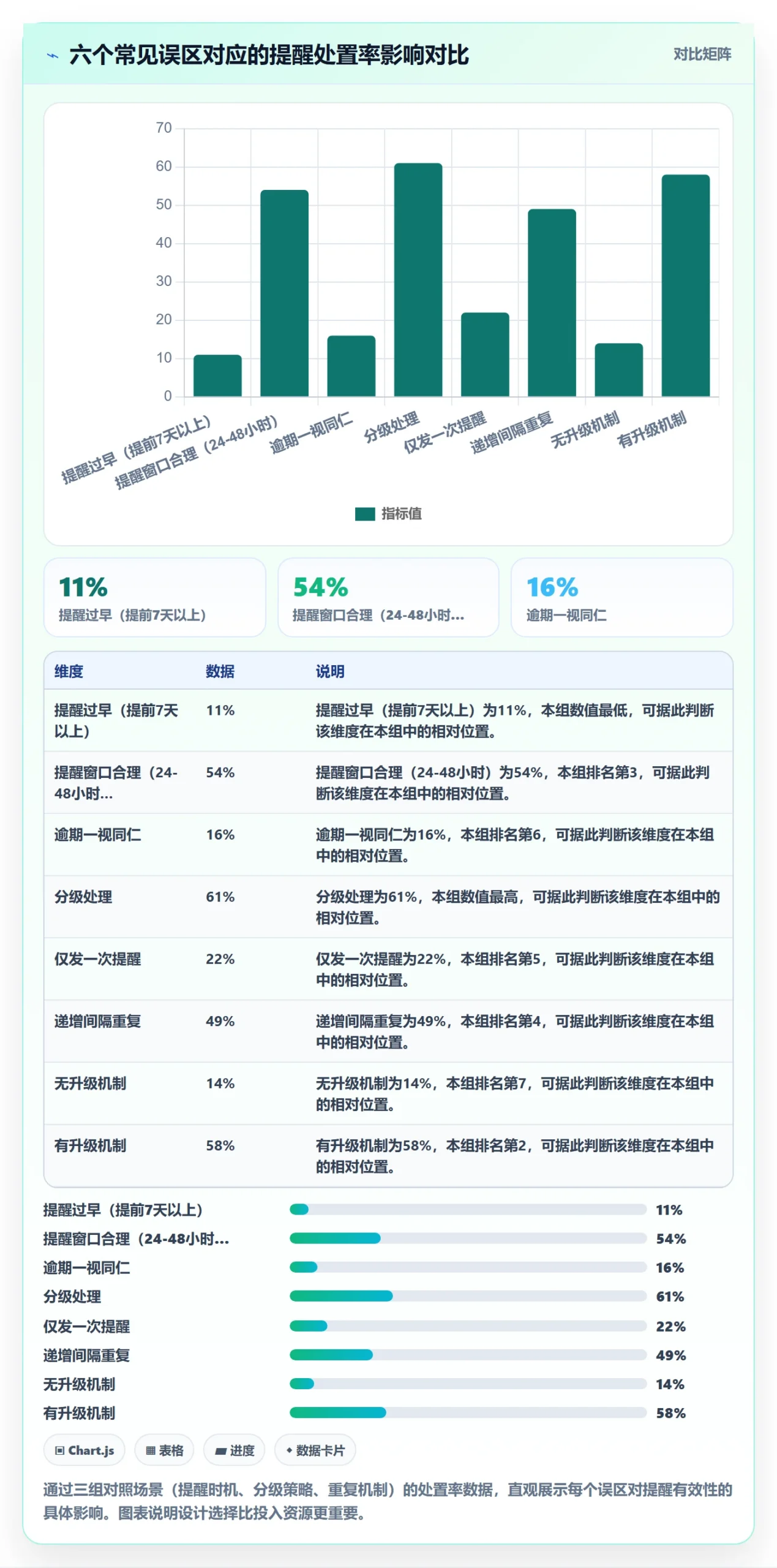Click the 提醒过早 bar in chart
This screenshot has height=1568, width=777.
tap(217, 375)
